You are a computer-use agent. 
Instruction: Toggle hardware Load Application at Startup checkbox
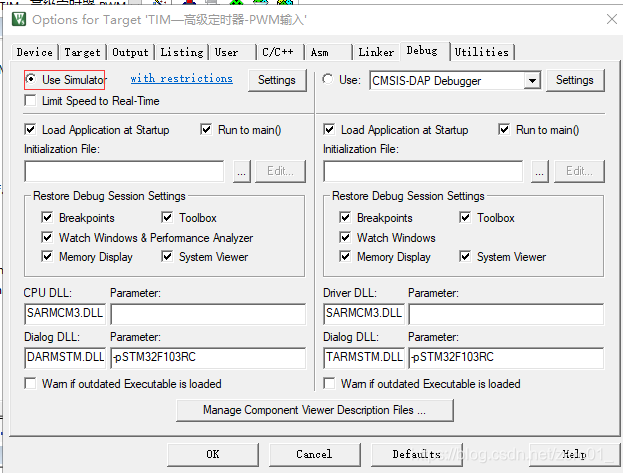(x=329, y=130)
